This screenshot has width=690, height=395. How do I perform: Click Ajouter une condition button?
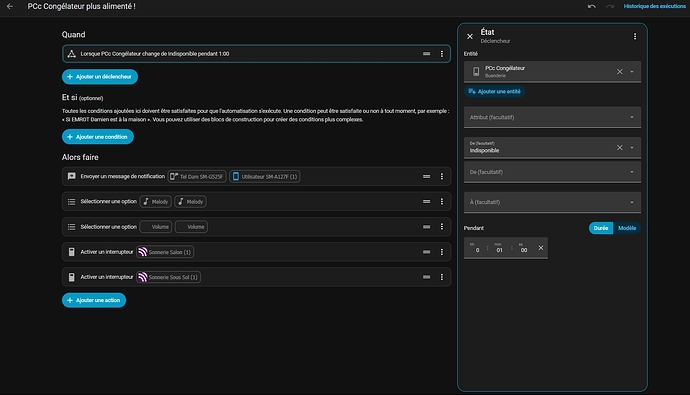pos(98,137)
